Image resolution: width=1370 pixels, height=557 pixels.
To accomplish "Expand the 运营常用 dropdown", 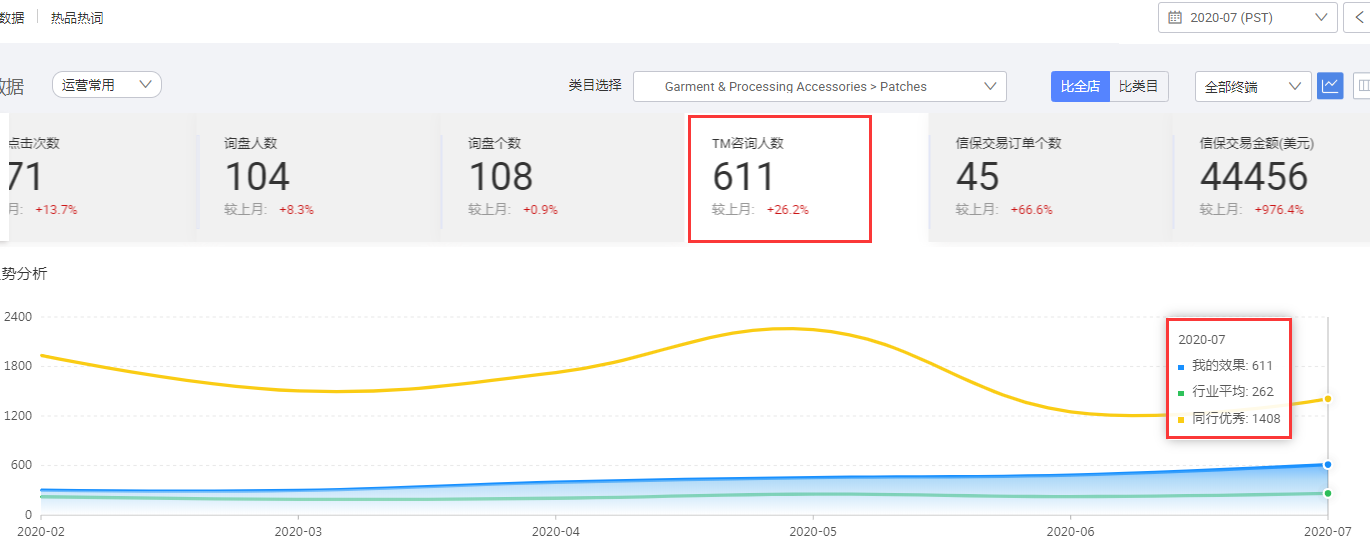I will [x=106, y=85].
